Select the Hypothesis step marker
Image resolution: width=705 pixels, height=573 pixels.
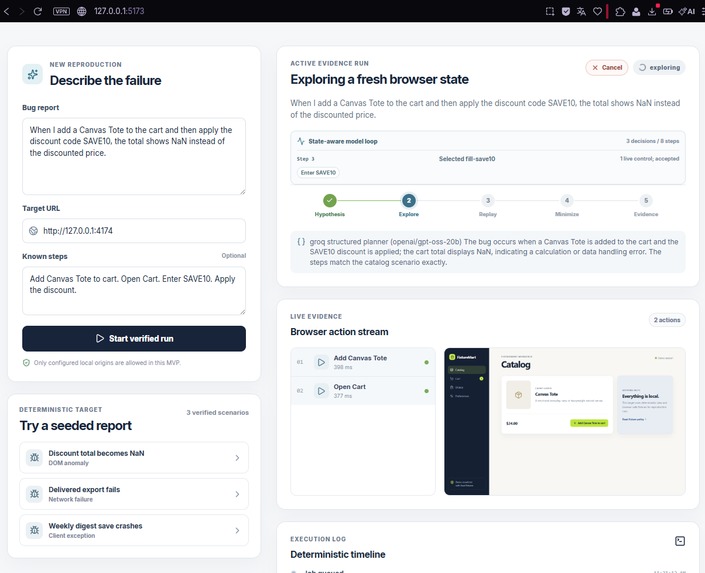click(x=330, y=201)
